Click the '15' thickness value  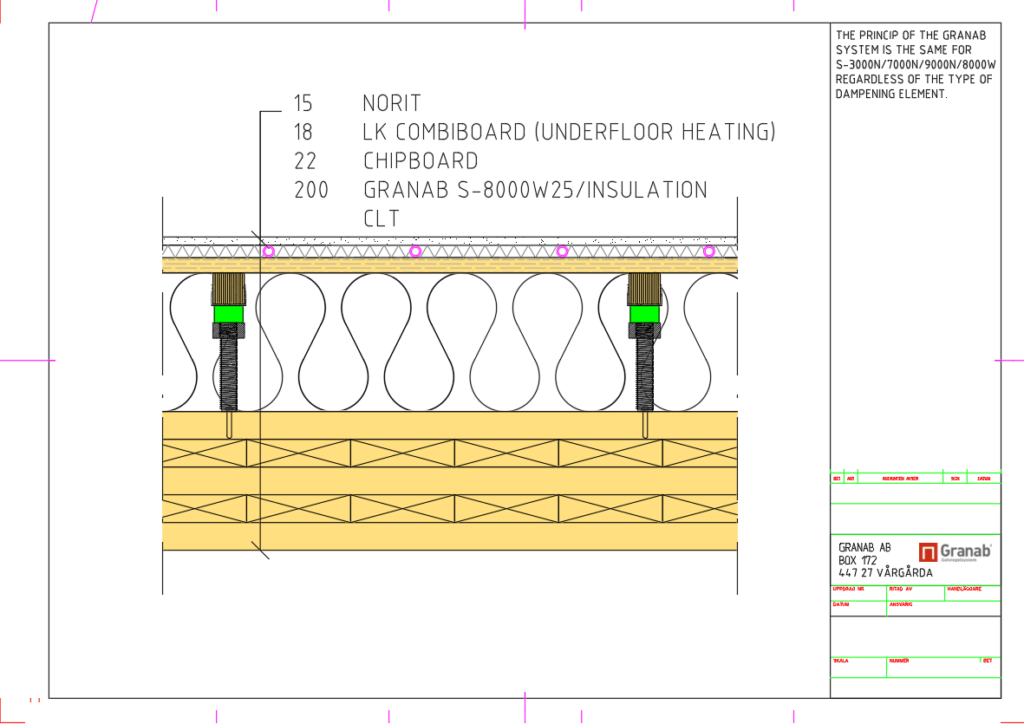click(303, 103)
